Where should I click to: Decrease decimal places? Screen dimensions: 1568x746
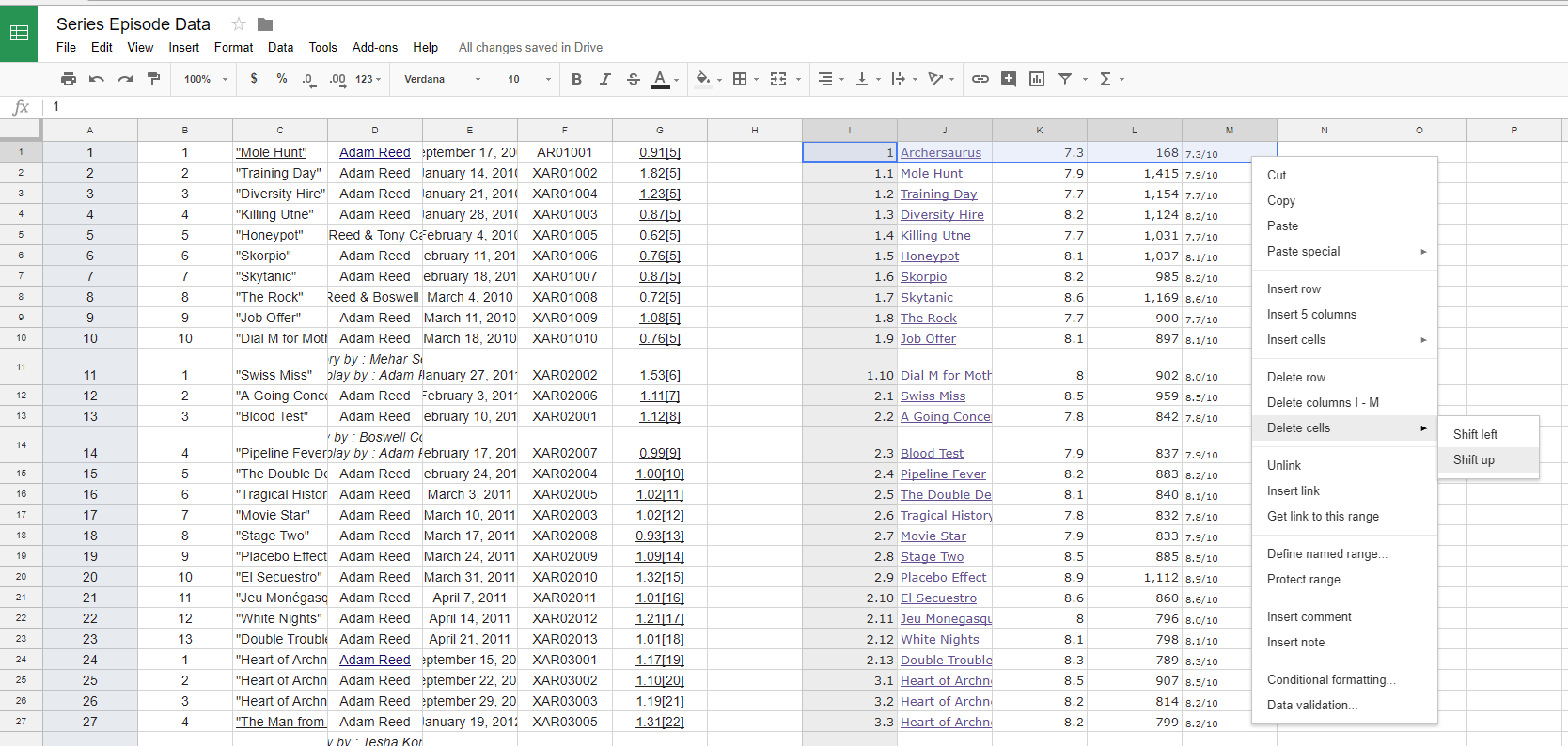(309, 79)
